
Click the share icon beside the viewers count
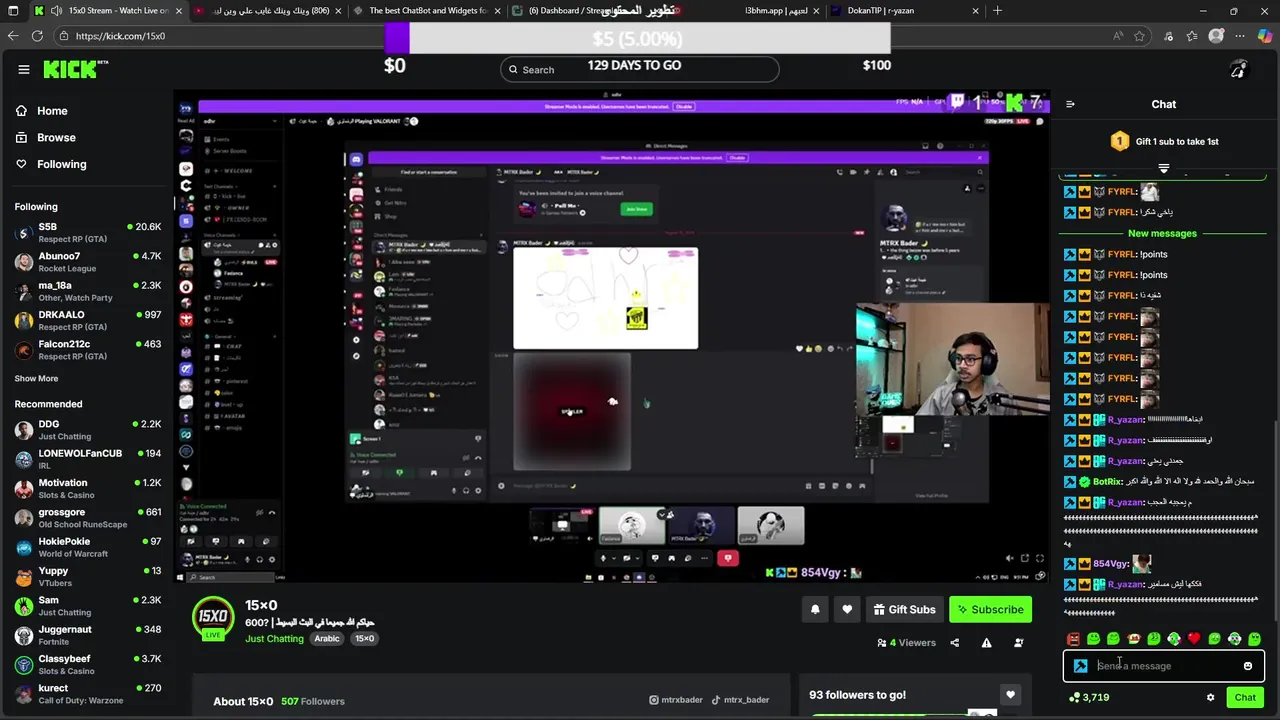tap(954, 643)
